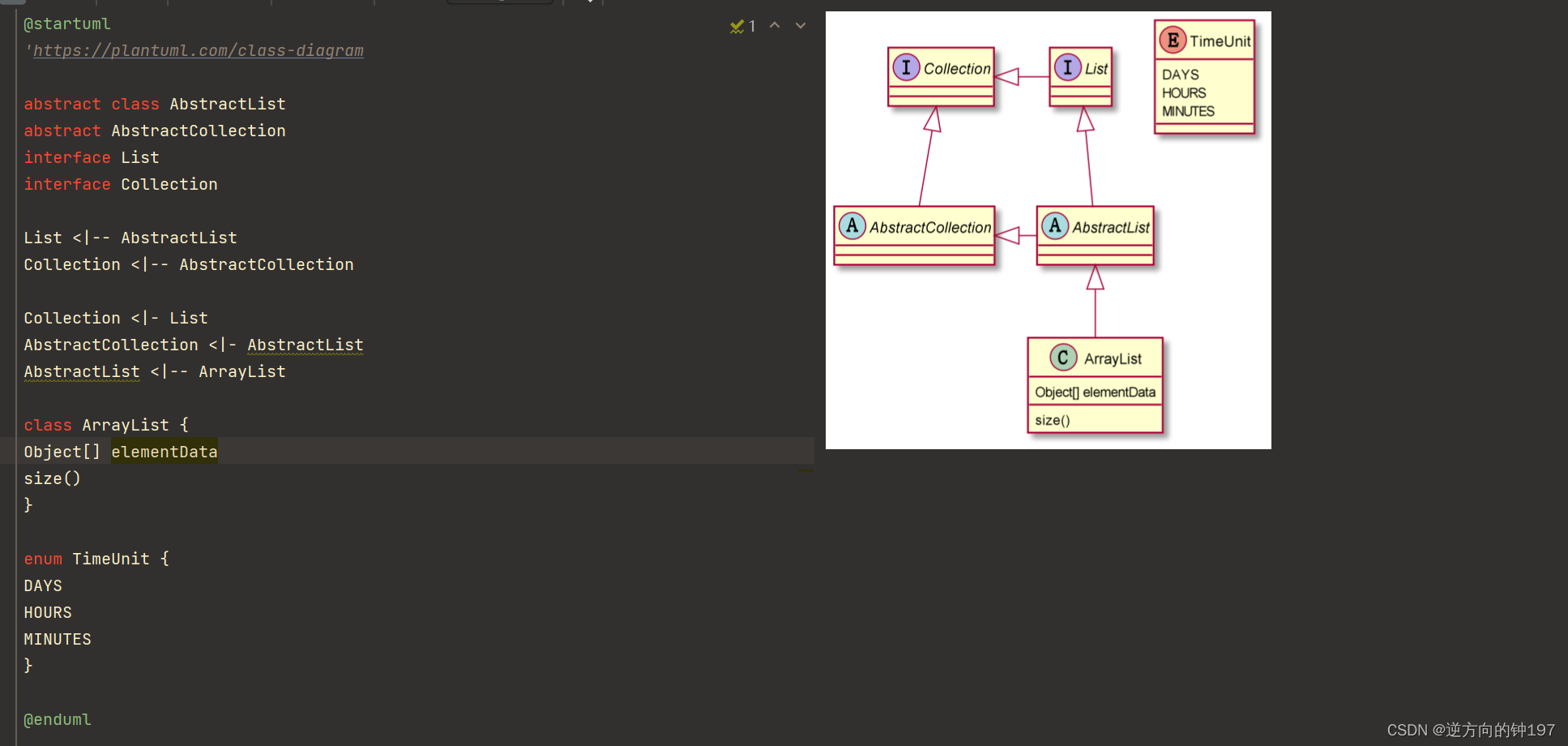Jump to previous problem with up arrow
Viewport: 1568px width, 746px height.
click(x=775, y=25)
